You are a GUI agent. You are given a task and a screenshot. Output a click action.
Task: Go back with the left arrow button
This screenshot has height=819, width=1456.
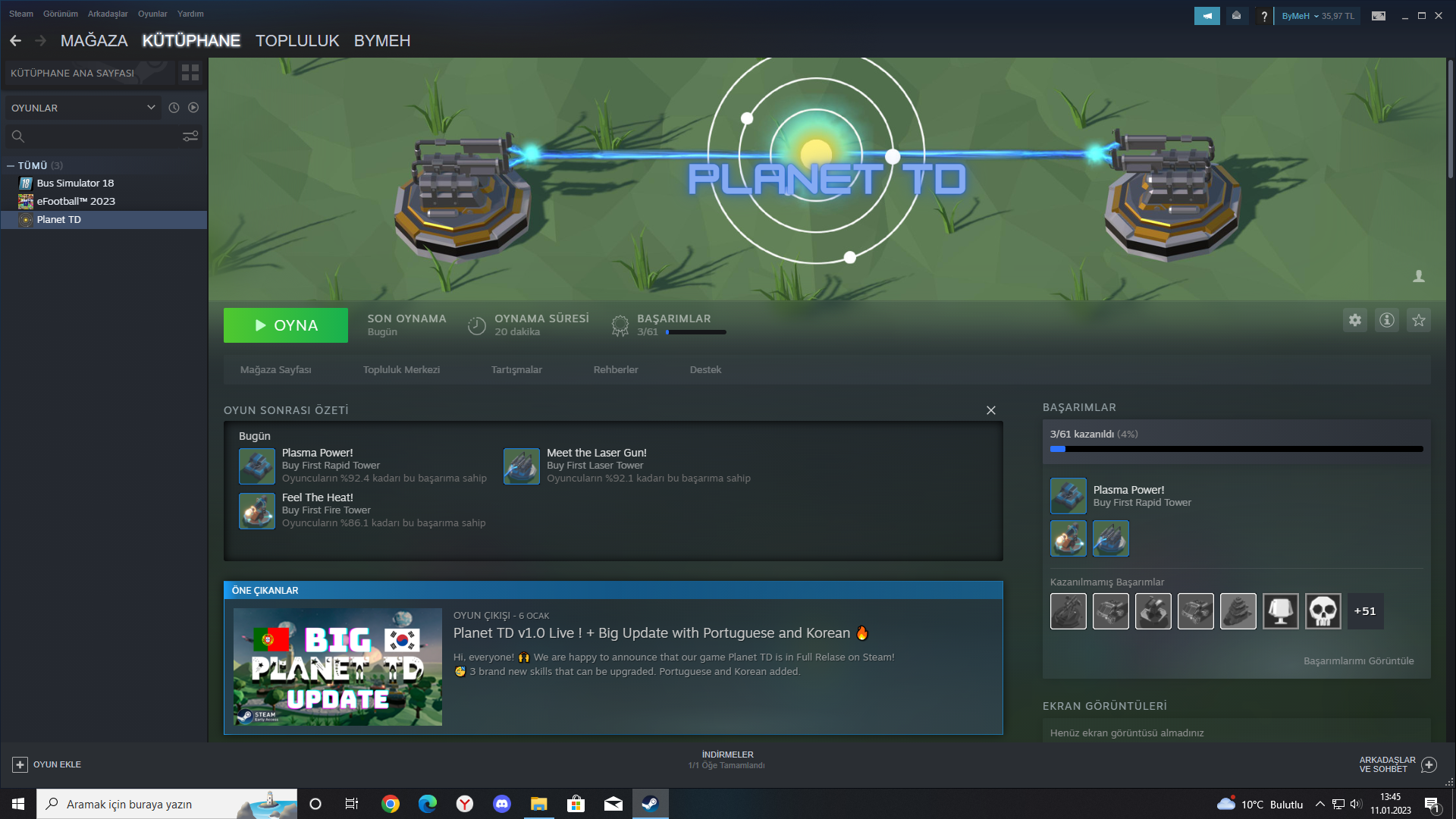tap(16, 41)
